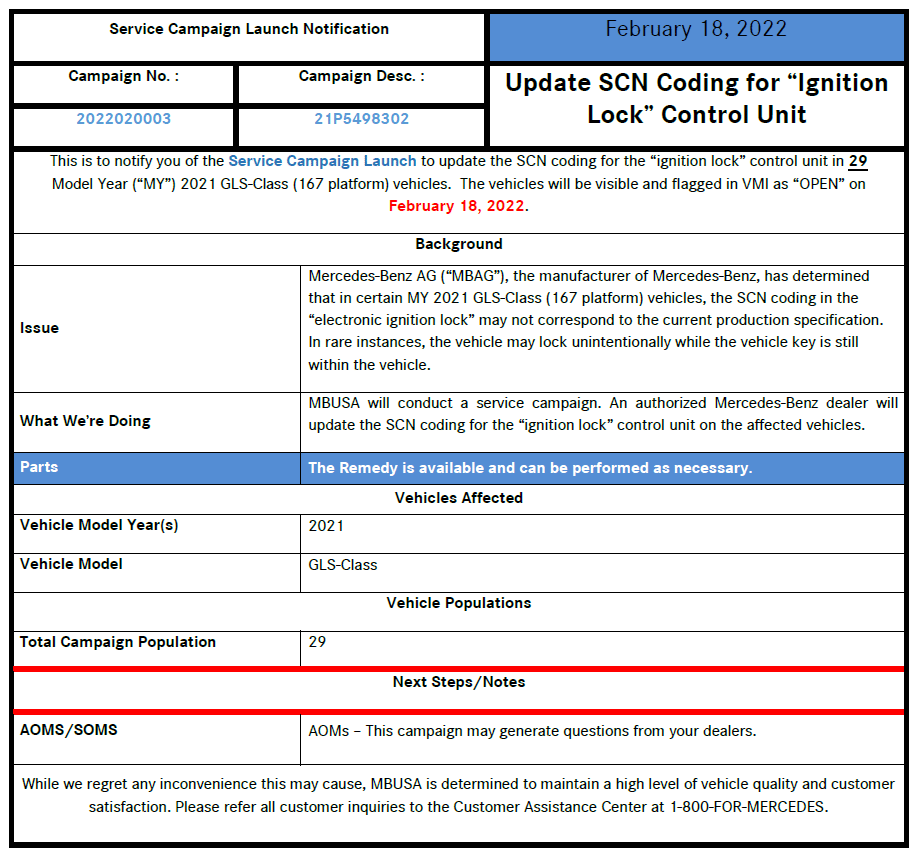
Task: Click the 'AOMs – This campaign may generate questions' text
Action: point(532,731)
